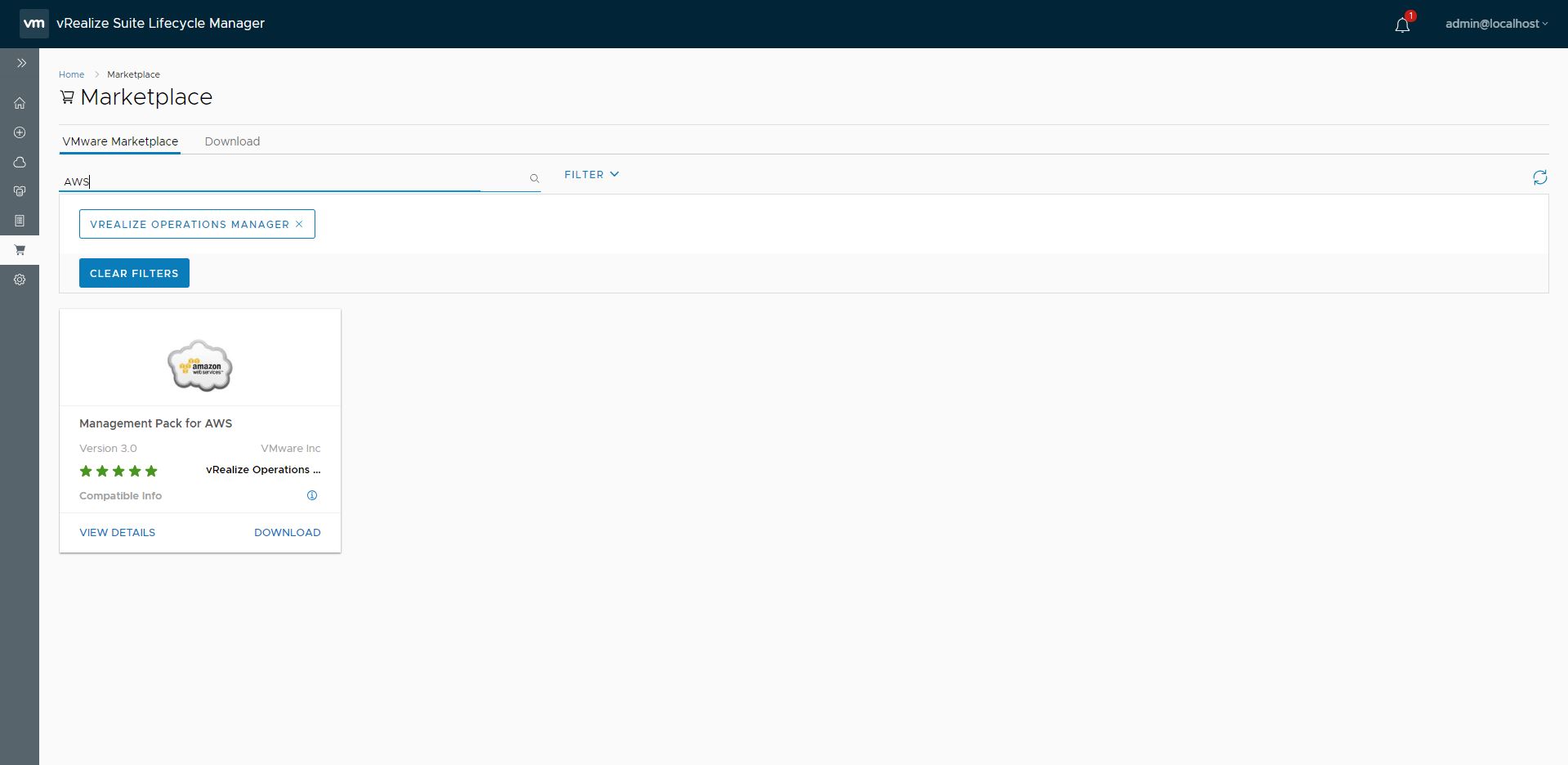
Task: Click the vRealize Operations product label
Action: coord(263,469)
